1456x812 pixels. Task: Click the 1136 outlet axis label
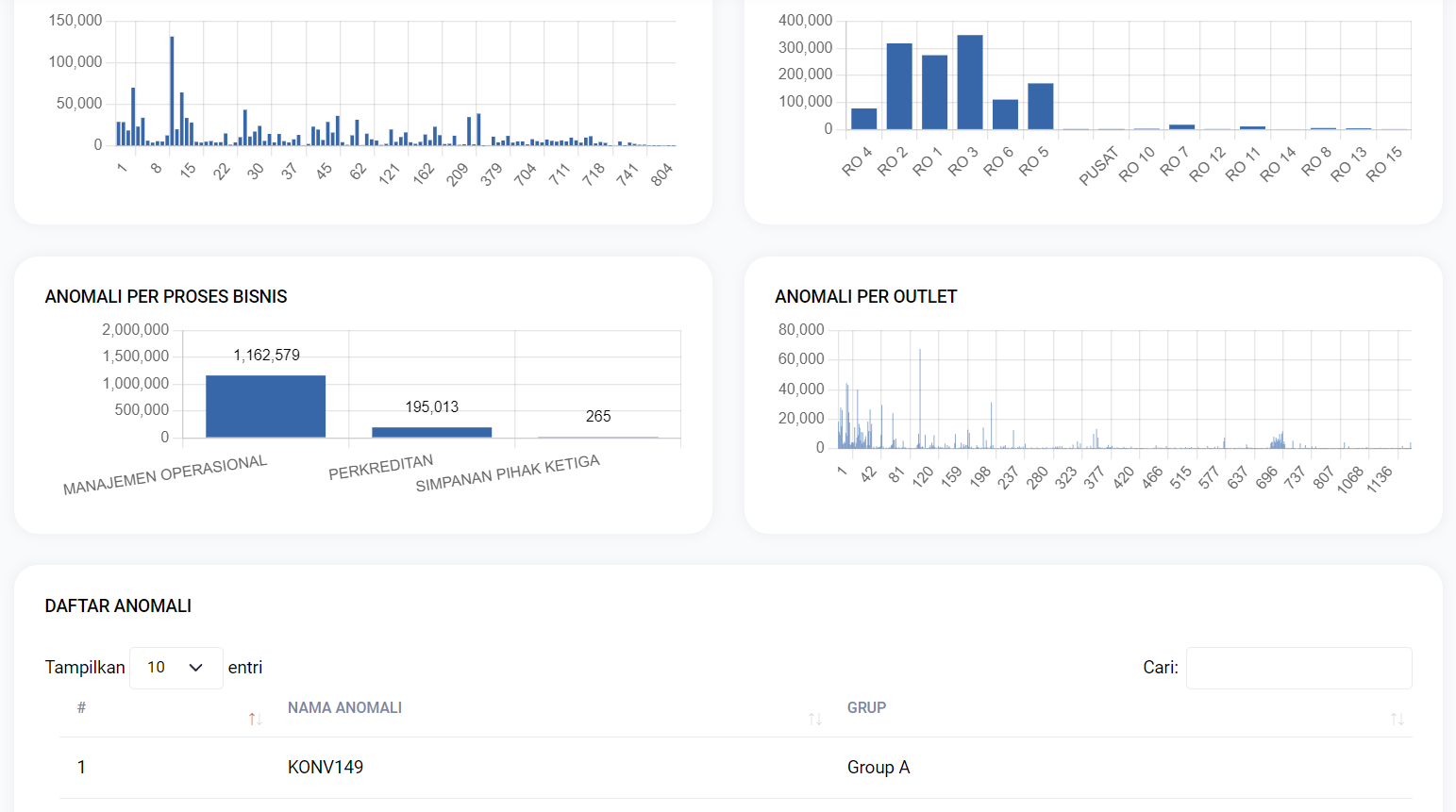click(x=1379, y=479)
